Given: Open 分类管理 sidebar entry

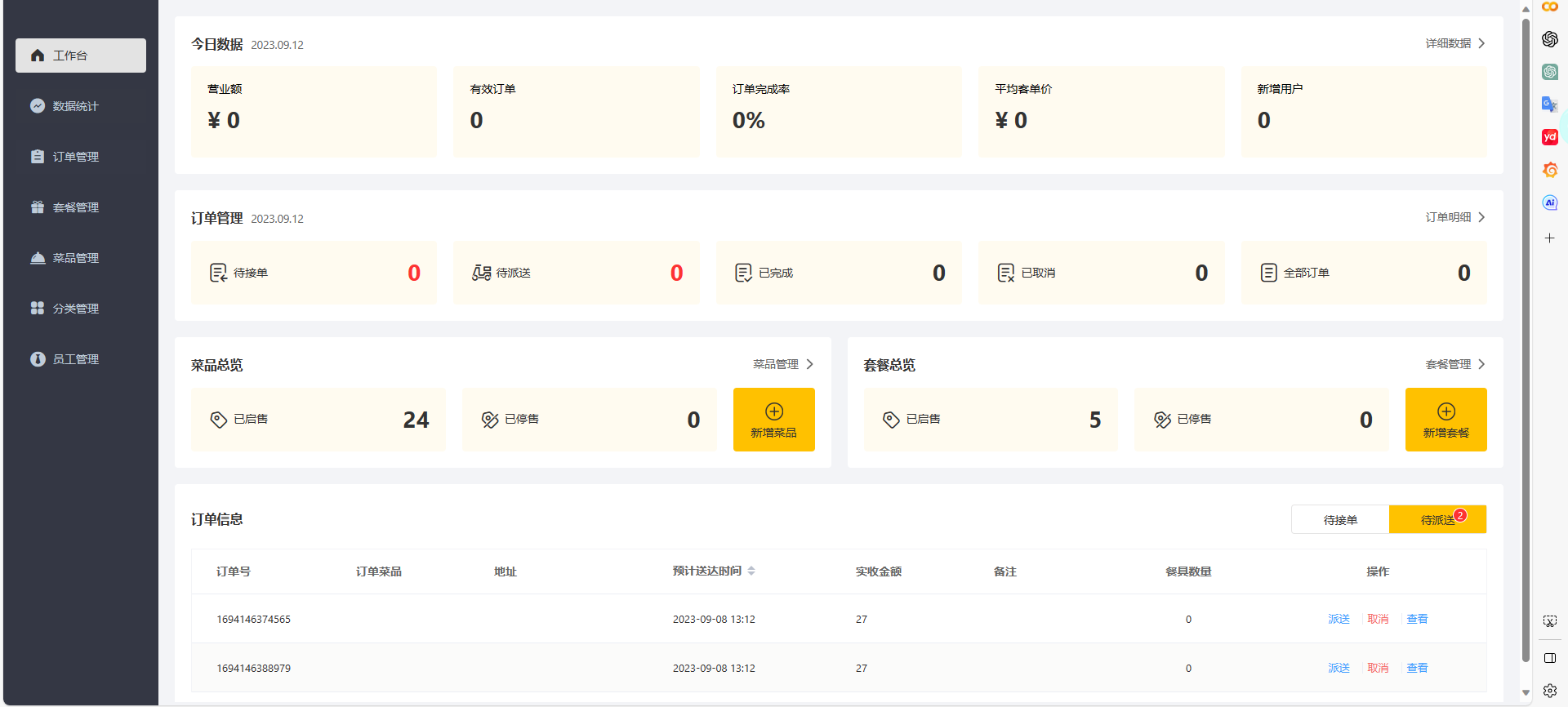Looking at the screenshot, I should point(75,309).
